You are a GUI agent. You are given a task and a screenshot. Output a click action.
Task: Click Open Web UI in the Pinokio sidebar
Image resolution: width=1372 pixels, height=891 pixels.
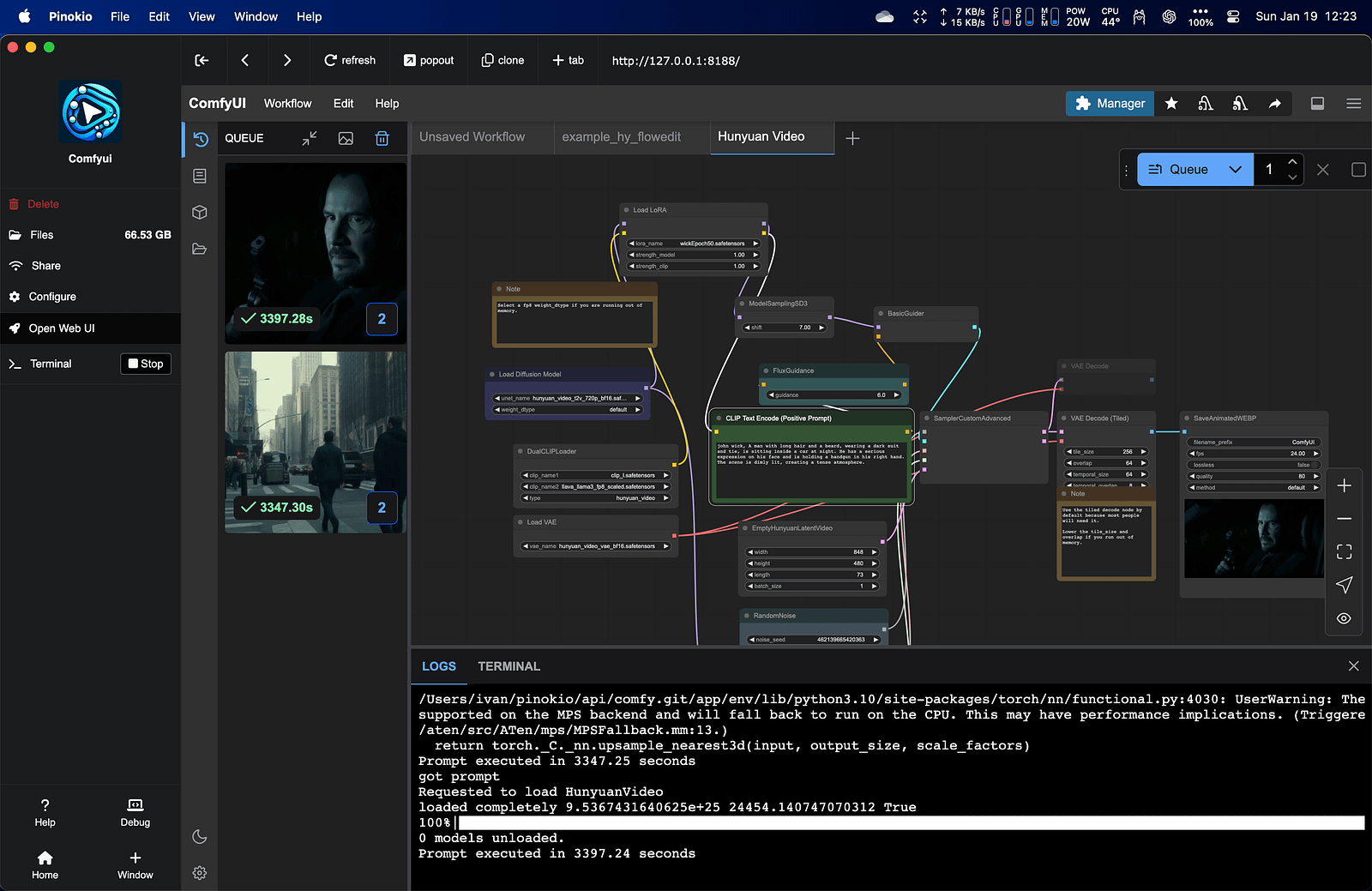60,328
